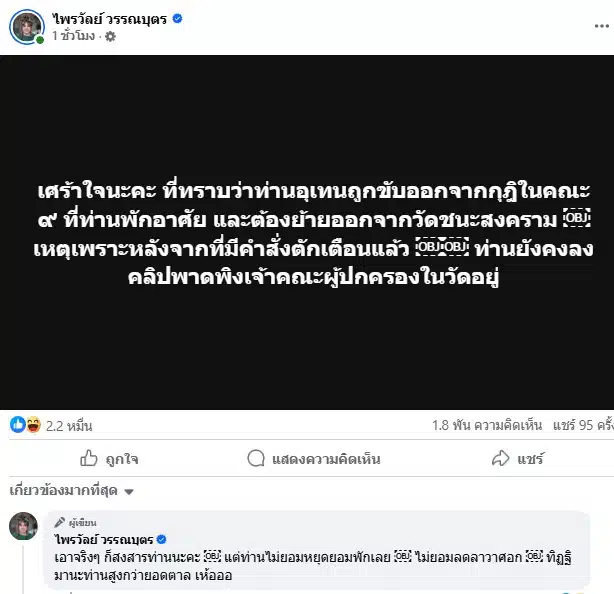Click the verified badge beside the post author name

coord(177,18)
